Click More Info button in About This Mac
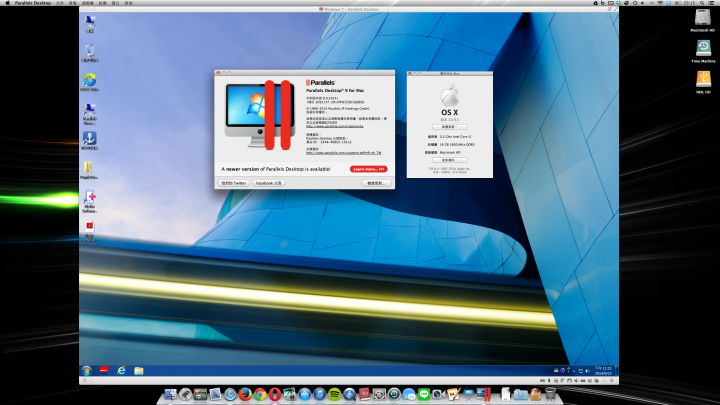 click(x=450, y=160)
